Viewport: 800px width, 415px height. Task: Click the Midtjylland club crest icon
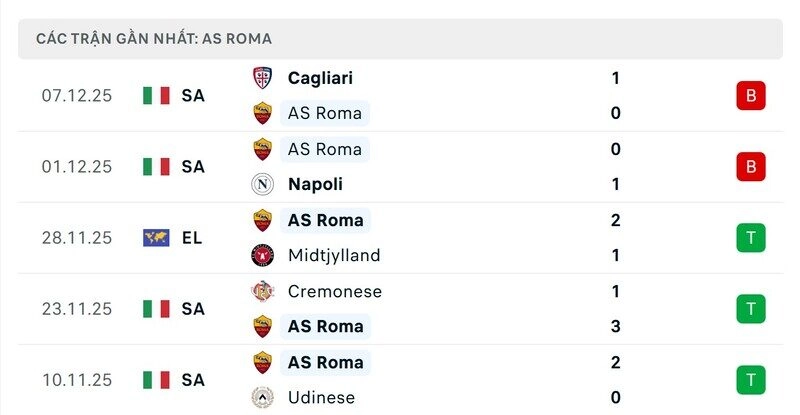click(x=263, y=255)
